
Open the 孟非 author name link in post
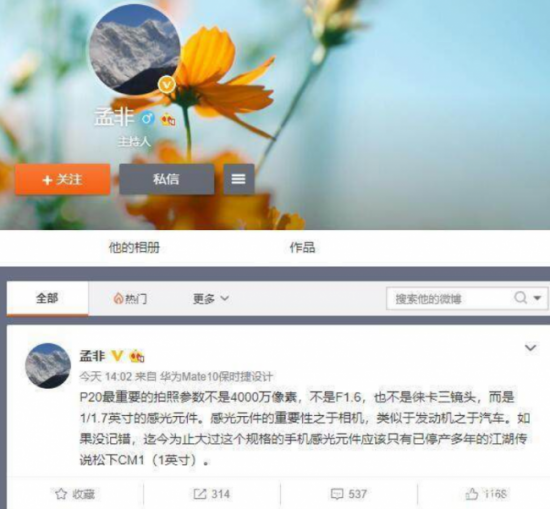coord(92,356)
